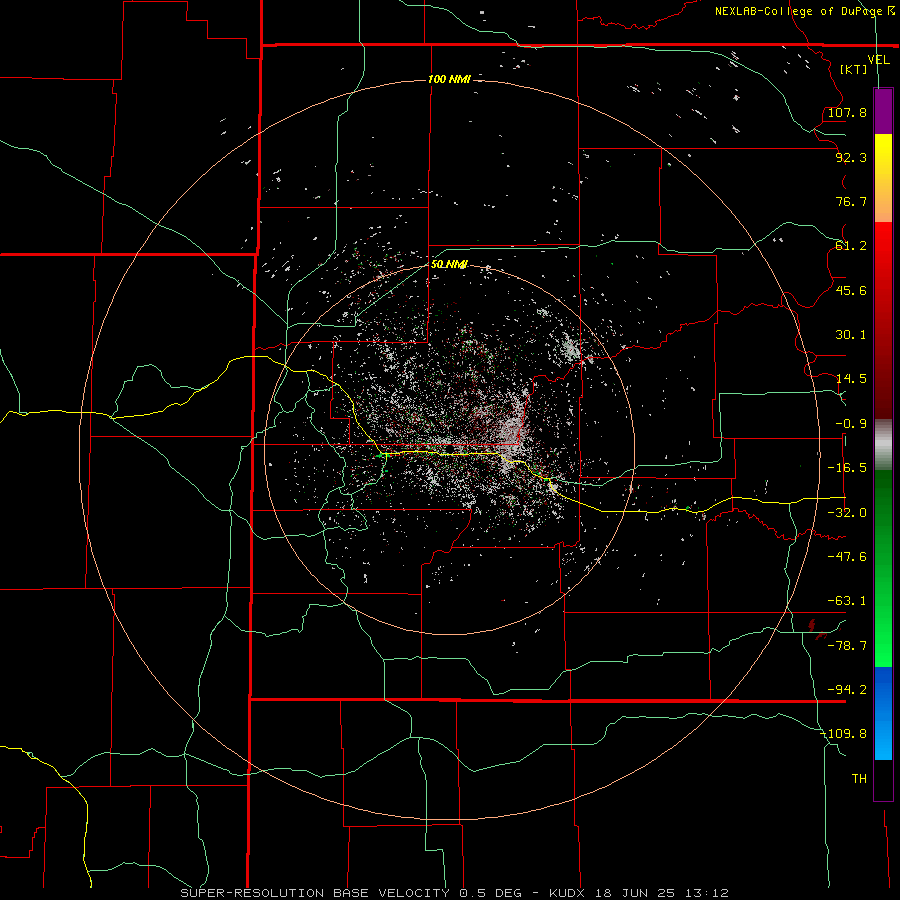
Task: Click the -16.5 velocity scale value
Action: coord(847,468)
